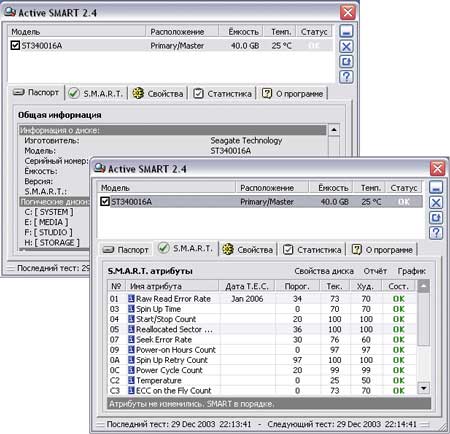Viewport: 450px width, 434px height.
Task: Click the refresh icon in front window sidebar
Action: [x=436, y=218]
